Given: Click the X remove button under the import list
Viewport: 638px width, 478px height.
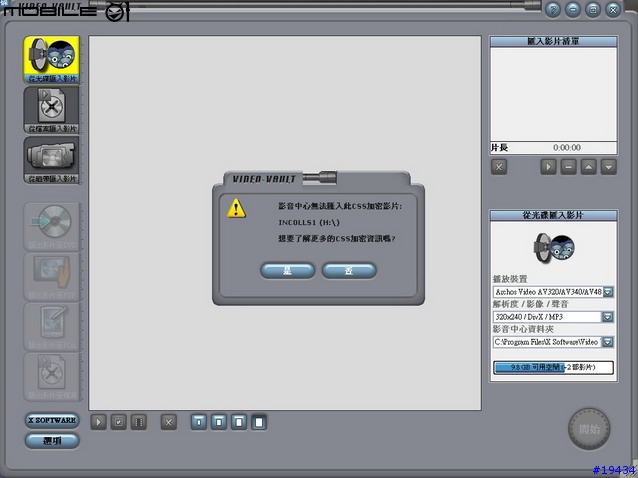Looking at the screenshot, I should pos(499,167).
